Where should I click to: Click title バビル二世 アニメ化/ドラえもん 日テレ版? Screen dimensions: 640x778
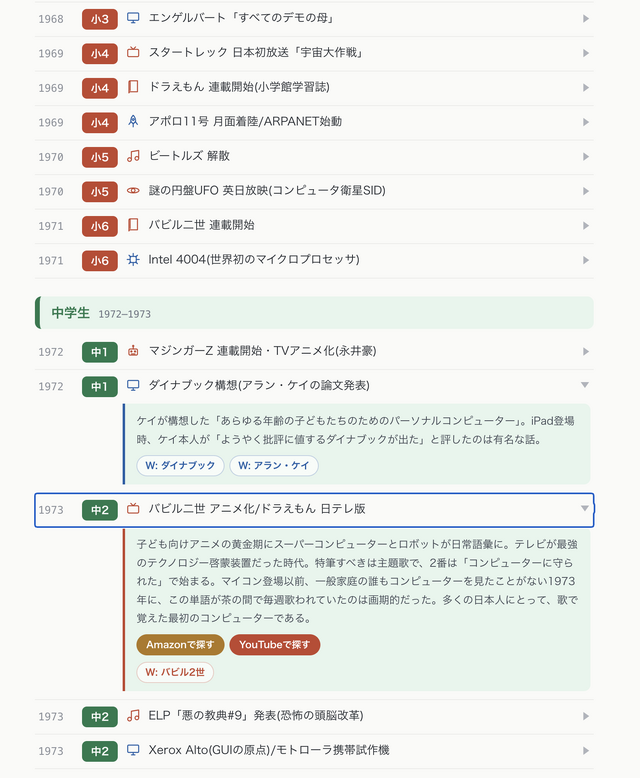pos(257,509)
